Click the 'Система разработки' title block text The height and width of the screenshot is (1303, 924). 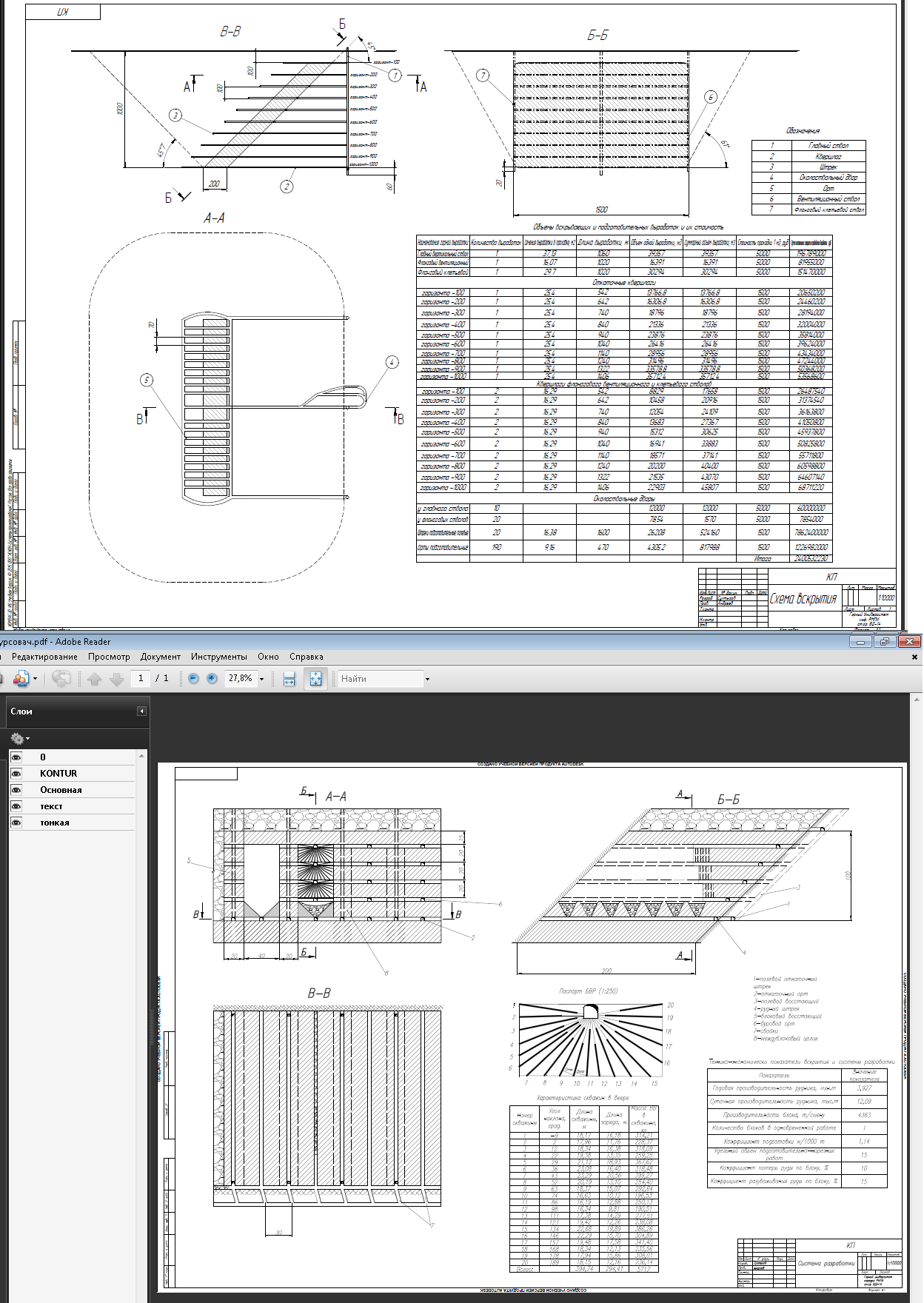(x=826, y=1263)
